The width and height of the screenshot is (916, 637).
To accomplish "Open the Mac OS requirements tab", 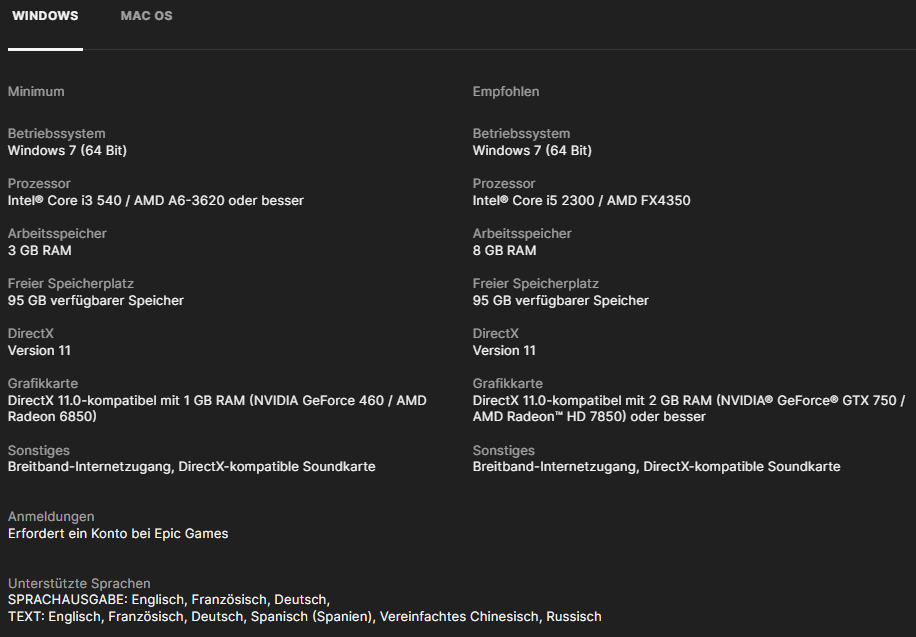I will click(146, 16).
